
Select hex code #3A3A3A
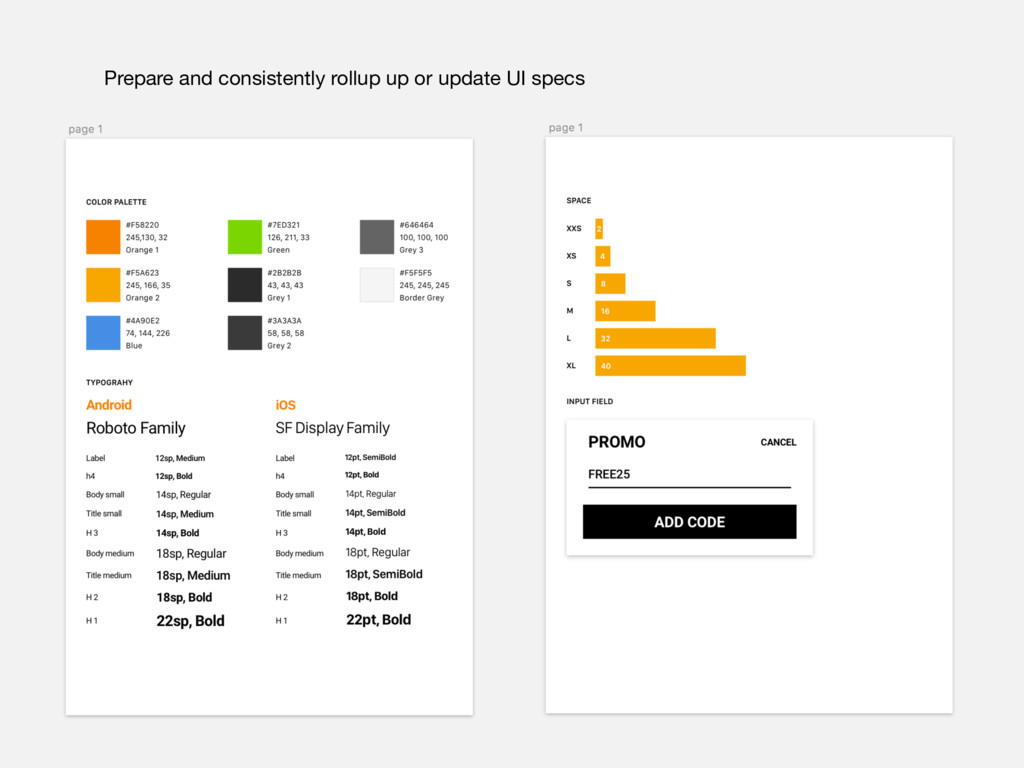284,321
